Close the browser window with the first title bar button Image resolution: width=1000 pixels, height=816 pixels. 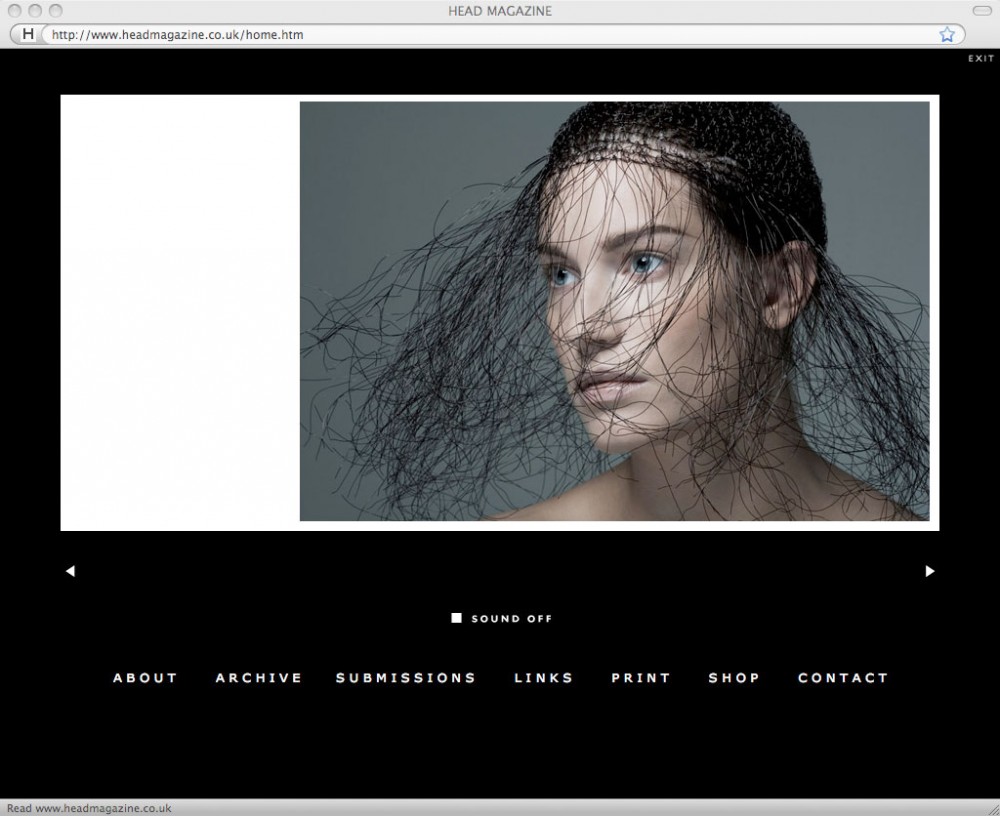pos(15,11)
